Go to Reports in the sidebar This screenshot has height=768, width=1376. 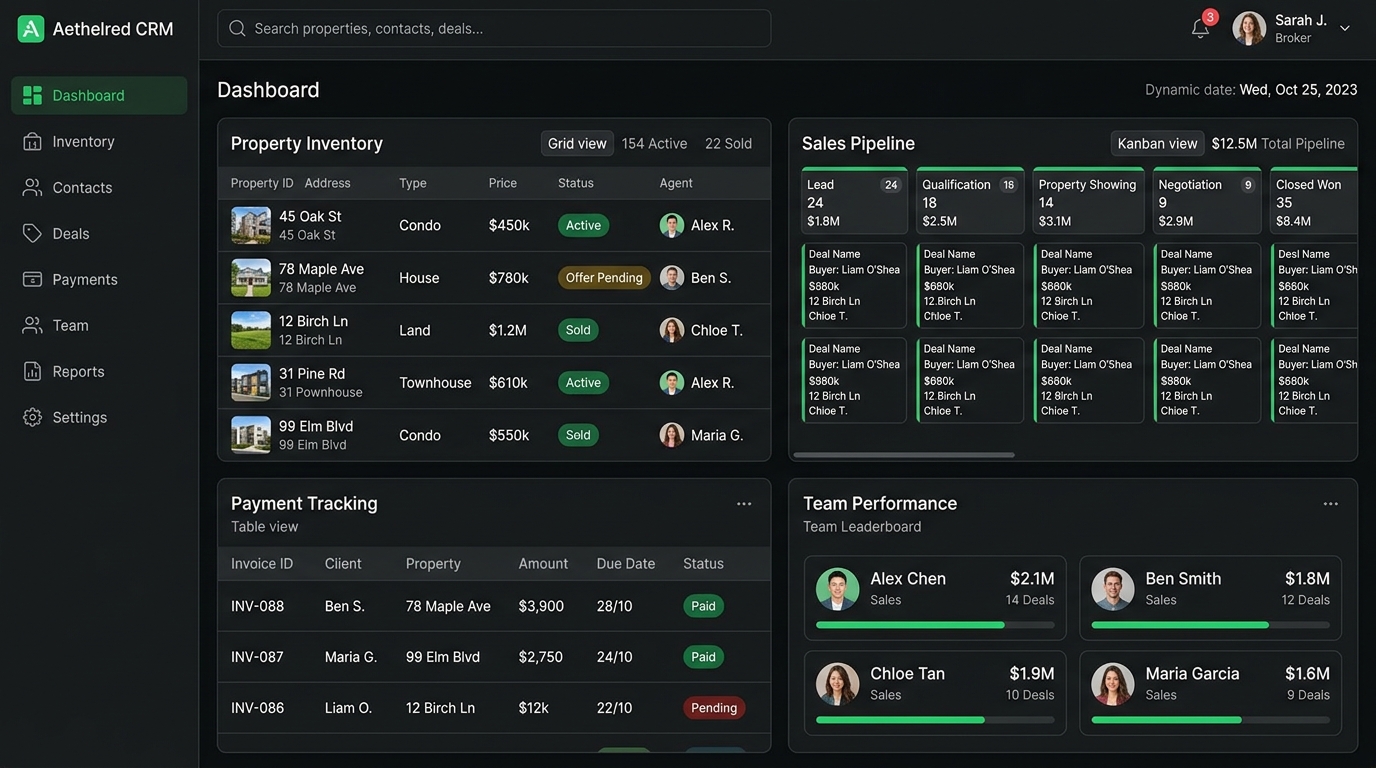99,371
